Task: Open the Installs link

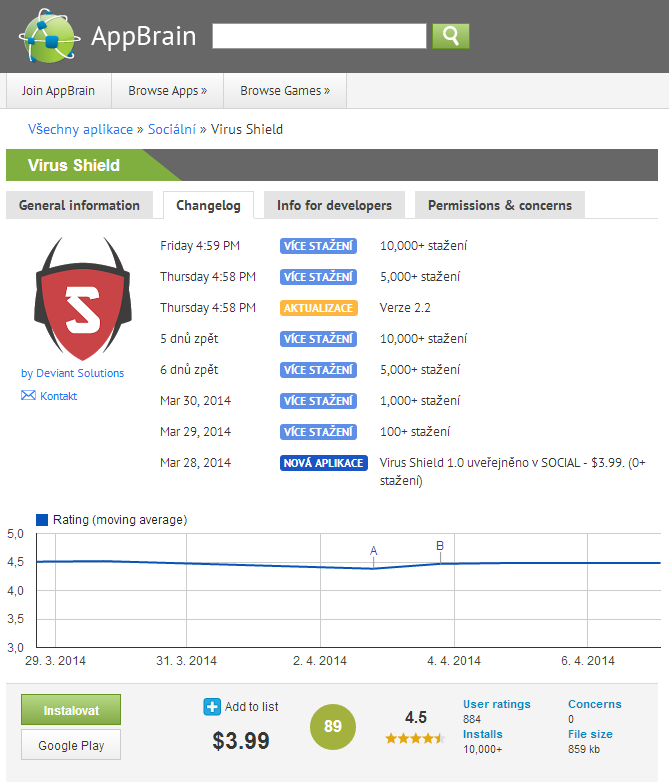Action: pos(482,734)
